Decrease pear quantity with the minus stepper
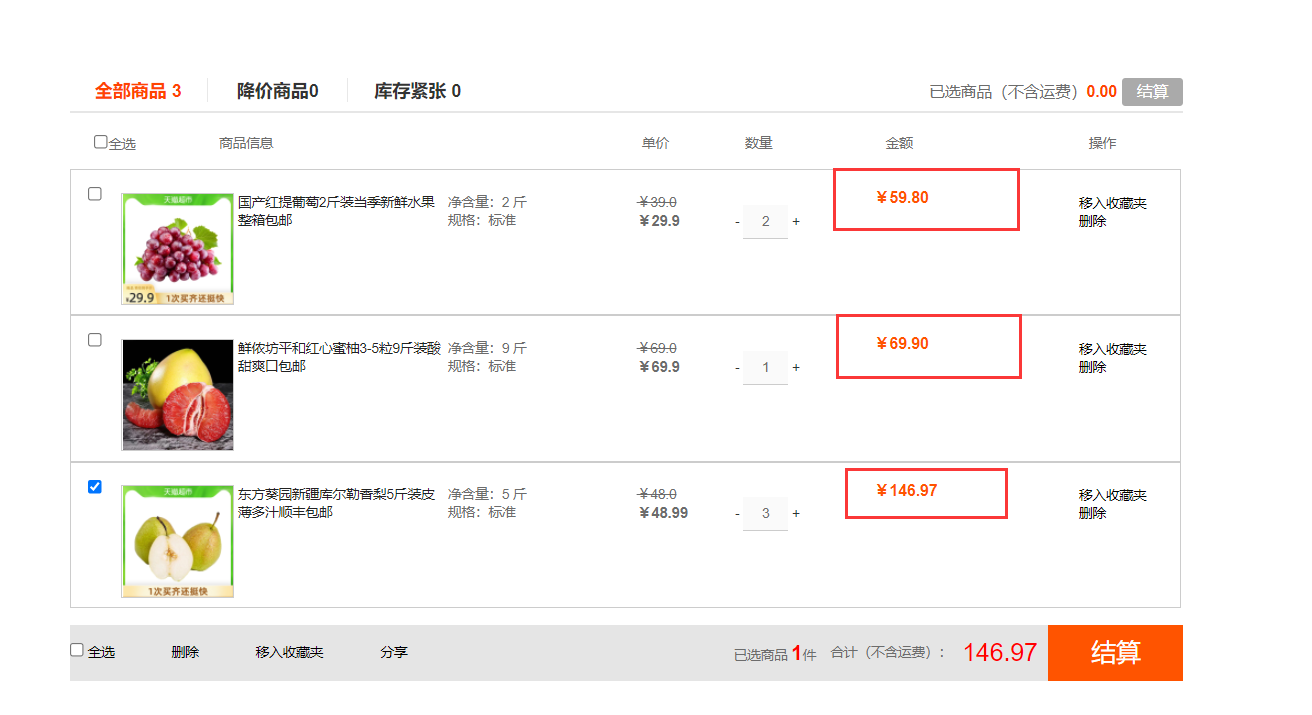The width and height of the screenshot is (1312, 715). [x=737, y=513]
